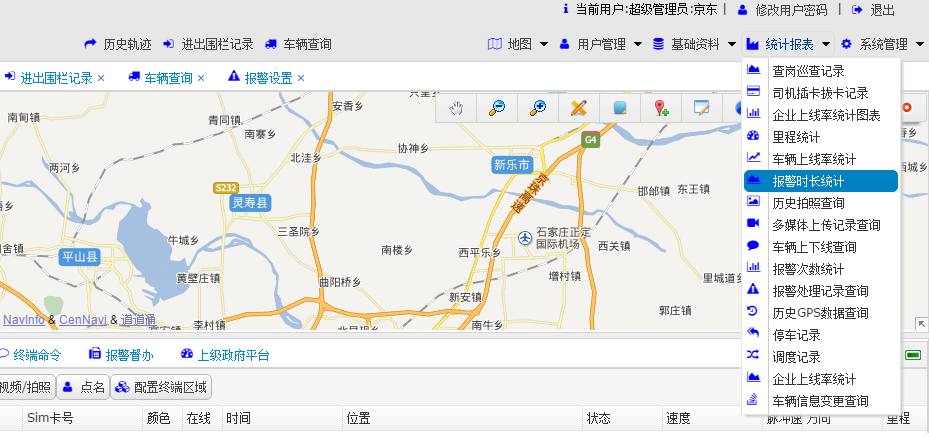The height and width of the screenshot is (439, 929).
Task: Click the 视频/拍照 button
Action: coord(27,388)
